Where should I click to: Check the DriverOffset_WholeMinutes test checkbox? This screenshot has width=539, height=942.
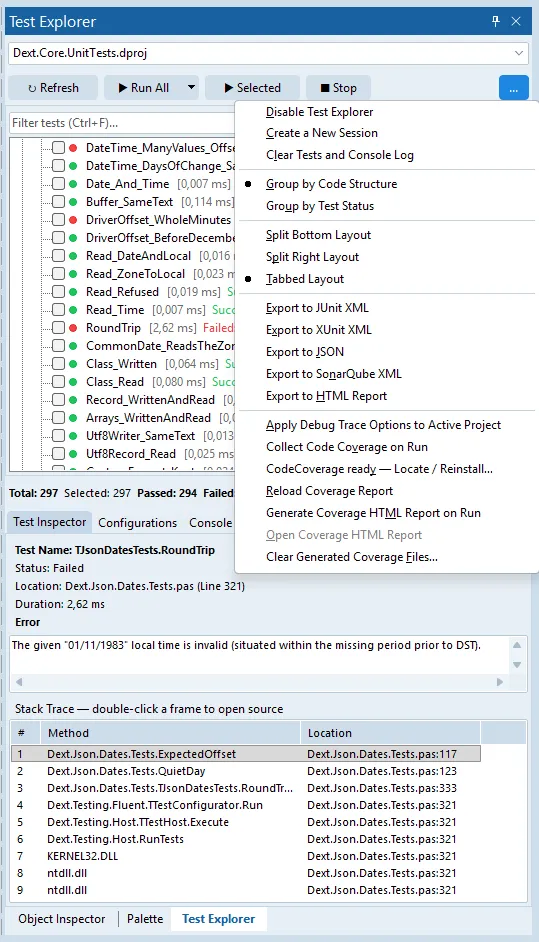pos(58,220)
